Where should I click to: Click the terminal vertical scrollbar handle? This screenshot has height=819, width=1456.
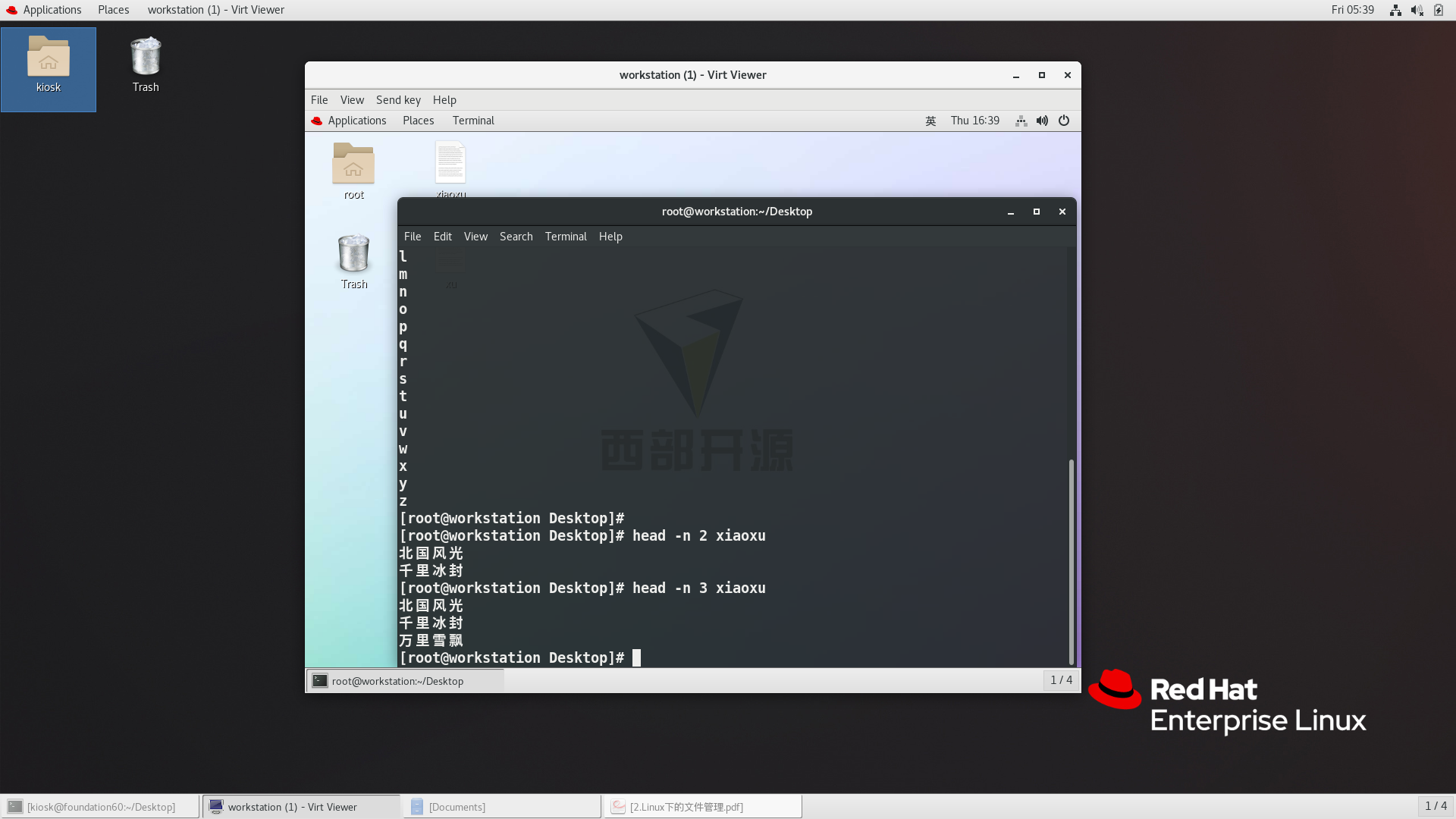[1071, 561]
